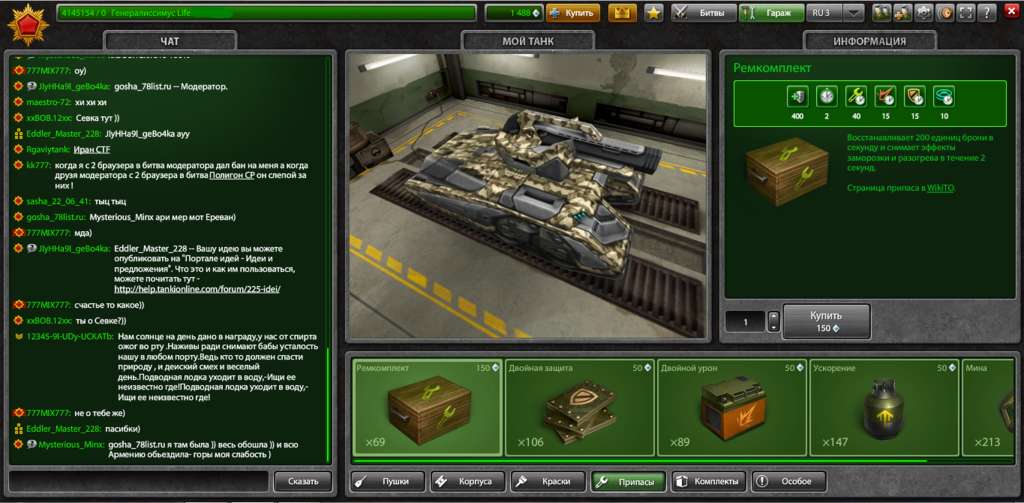Viewport: 1024px width, 503px height.
Task: Click the purchase quantity input field
Action: pos(745,321)
